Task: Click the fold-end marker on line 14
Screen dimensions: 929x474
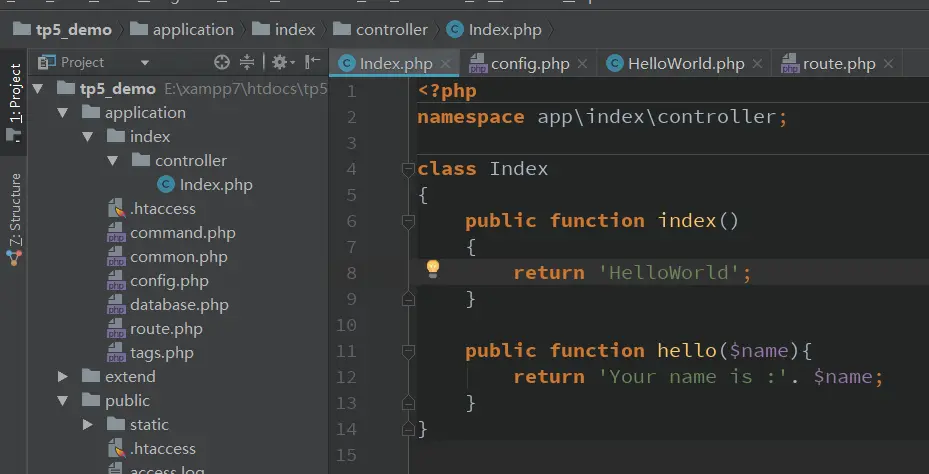Action: click(408, 429)
